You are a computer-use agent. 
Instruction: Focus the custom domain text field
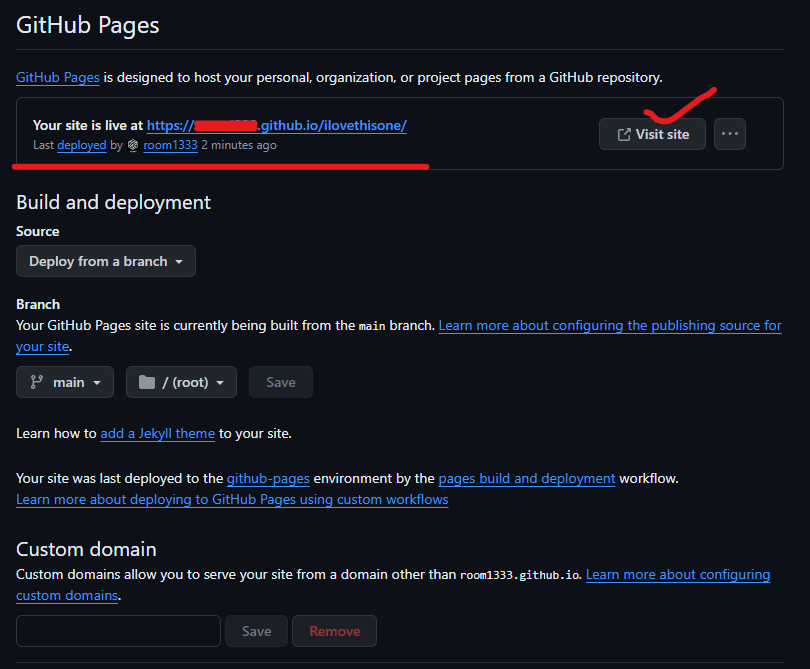tap(118, 631)
